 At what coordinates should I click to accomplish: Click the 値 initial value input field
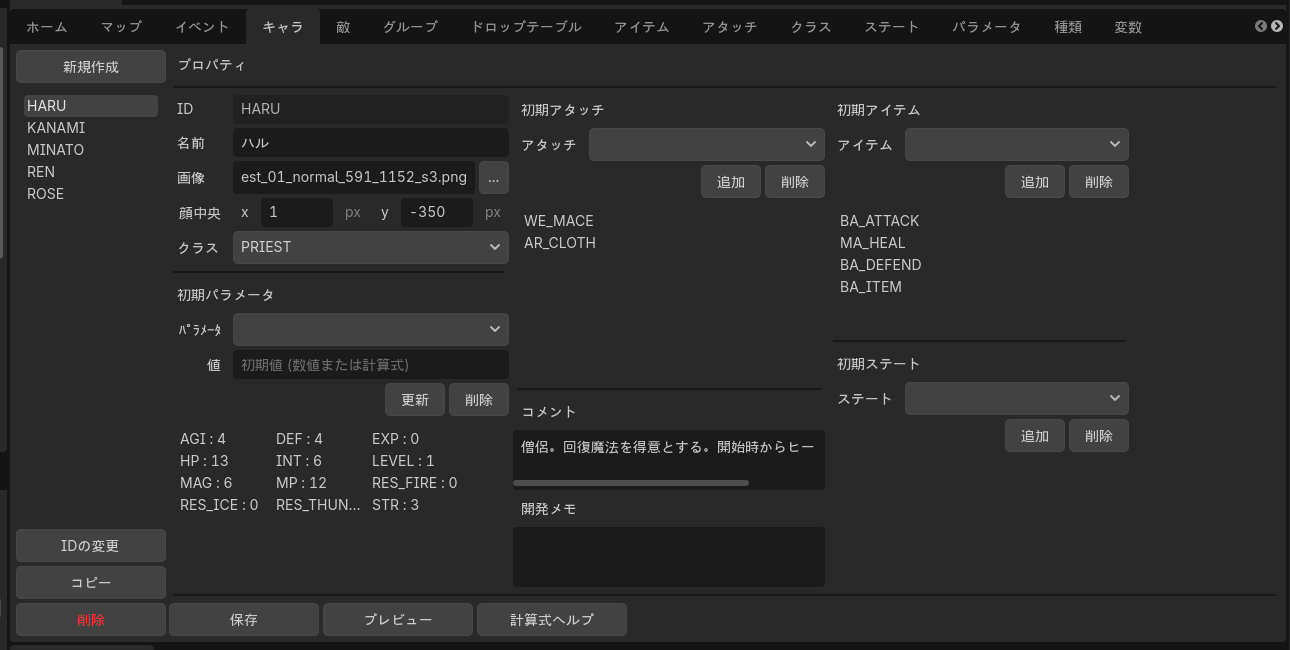(371, 365)
